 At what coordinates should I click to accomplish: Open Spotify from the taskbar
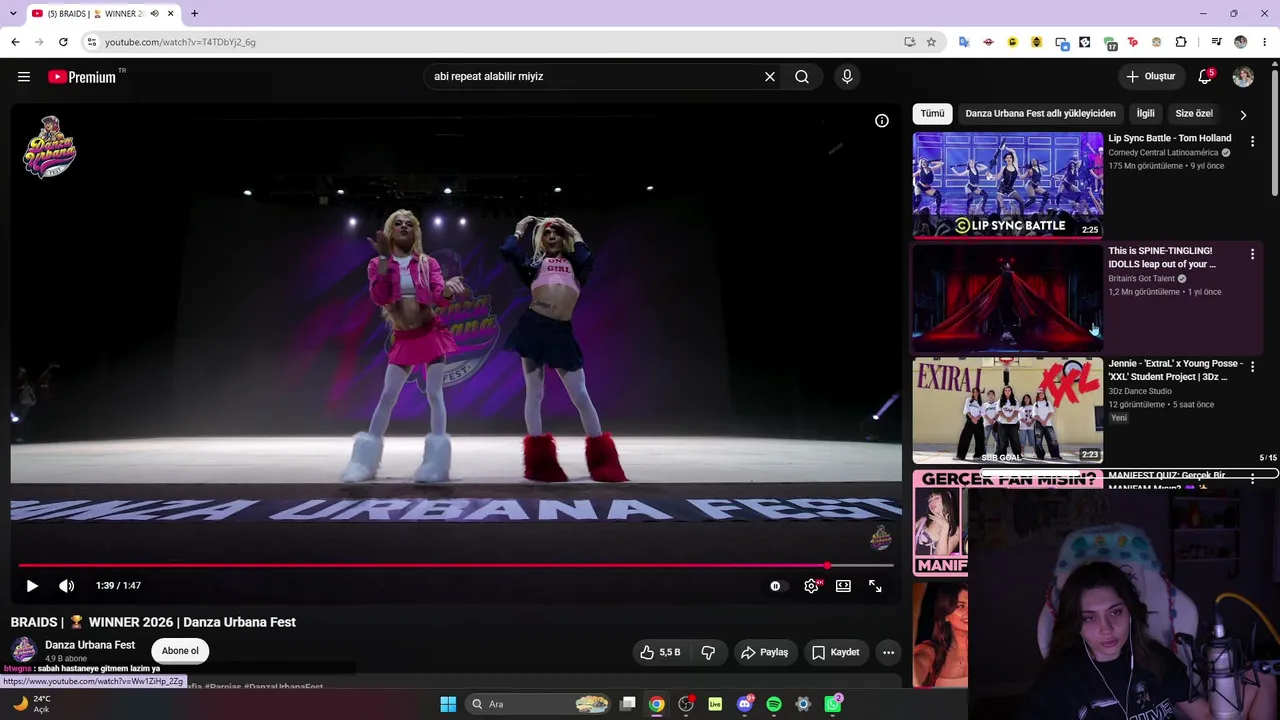(x=774, y=704)
